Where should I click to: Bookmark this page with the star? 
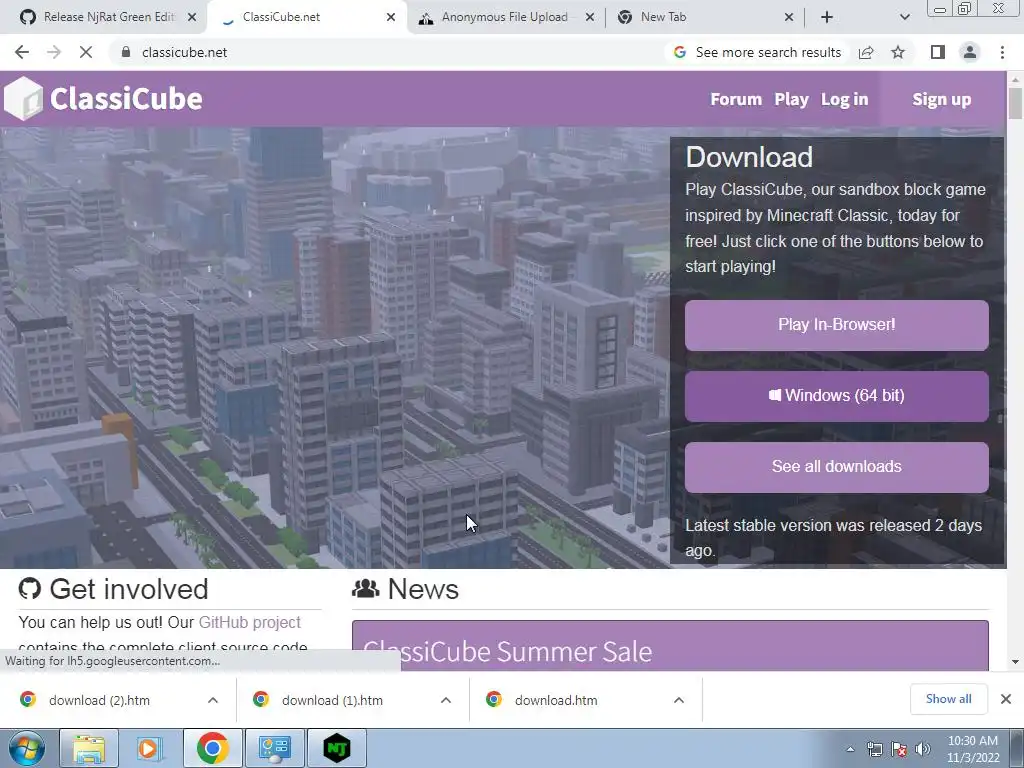pos(898,52)
